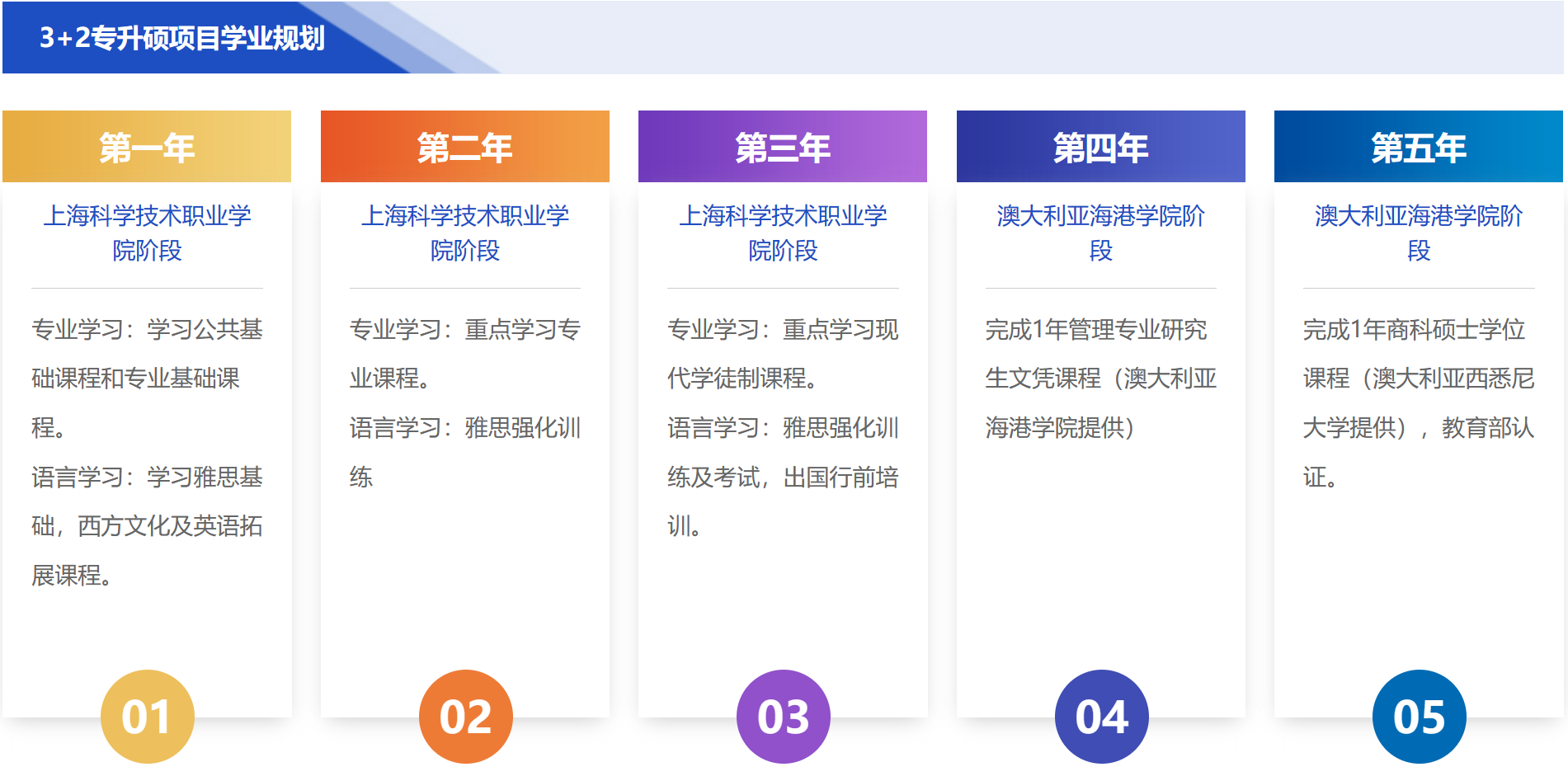Click the text 教育部认证 in fifth-year card
The image size is (1568, 781).
click(x=1419, y=452)
